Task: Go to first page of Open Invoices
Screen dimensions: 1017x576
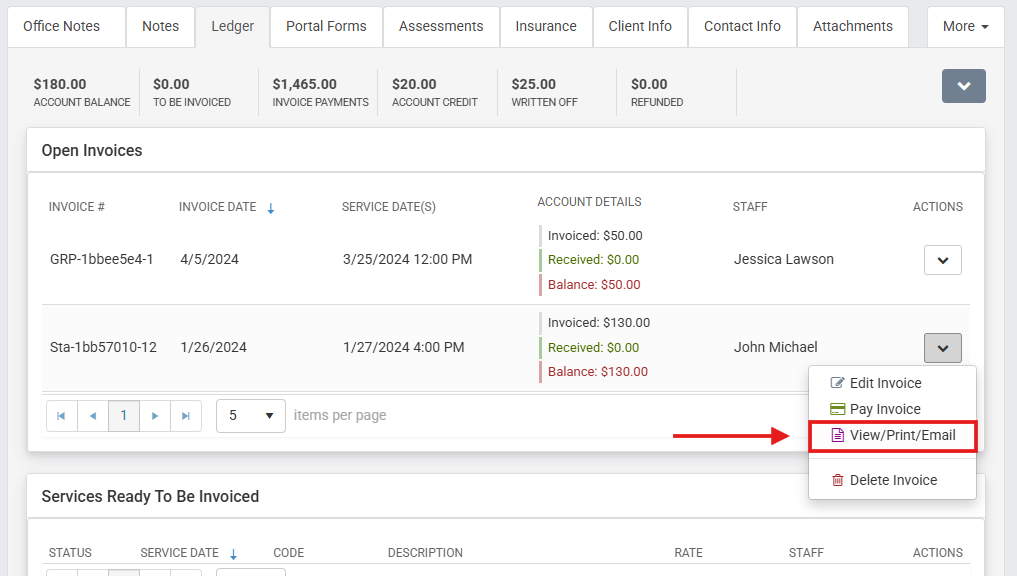Action: tap(62, 416)
